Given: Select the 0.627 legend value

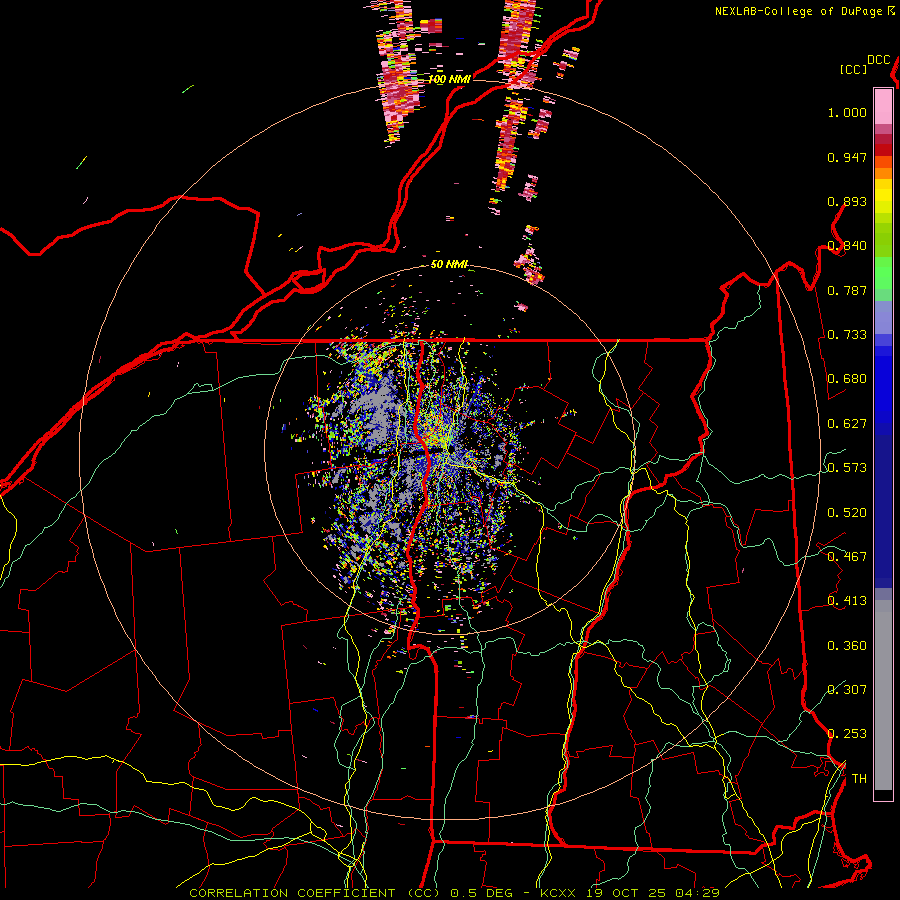Looking at the screenshot, I should (x=847, y=424).
